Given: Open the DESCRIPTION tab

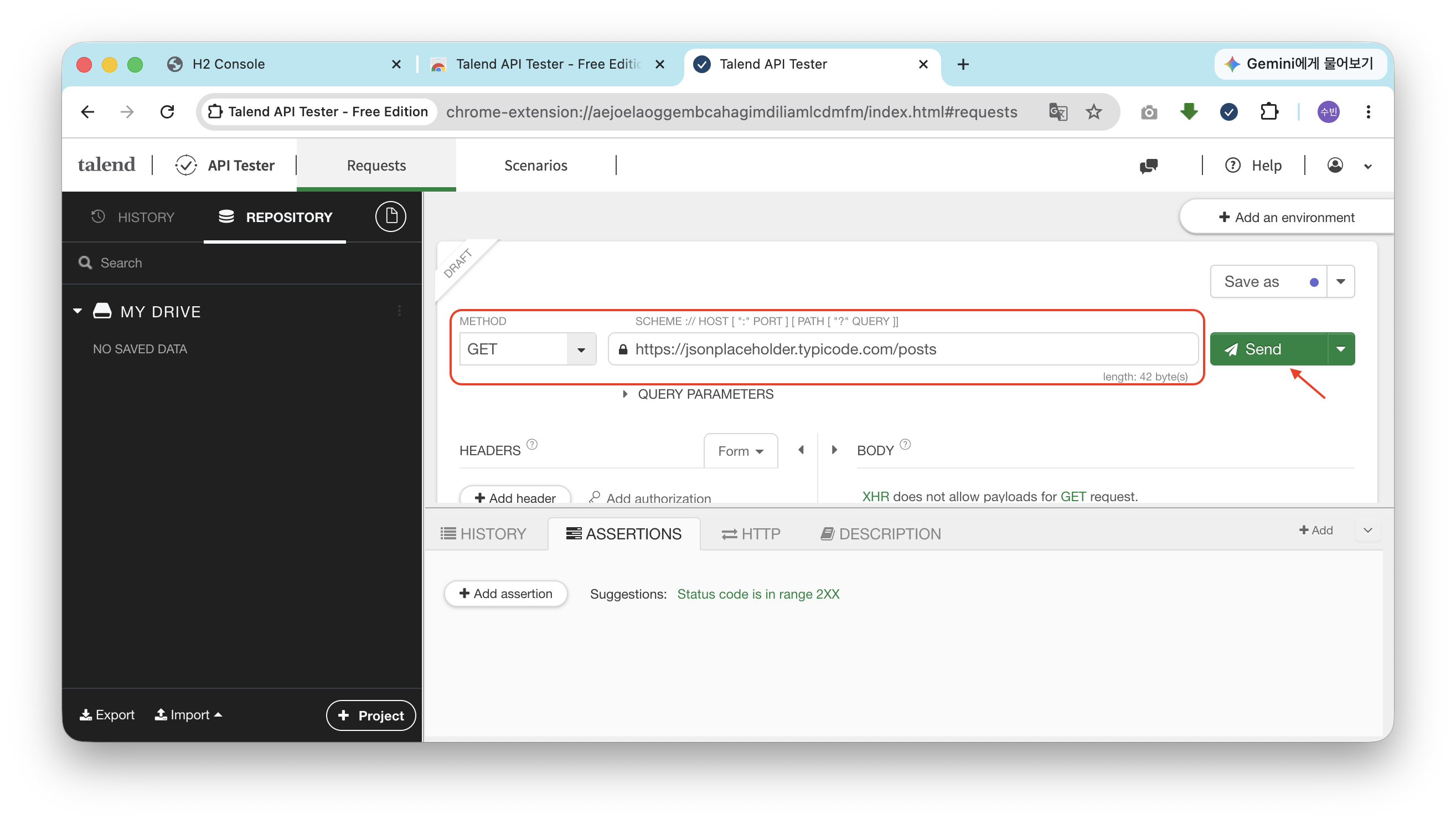Looking at the screenshot, I should 881,534.
